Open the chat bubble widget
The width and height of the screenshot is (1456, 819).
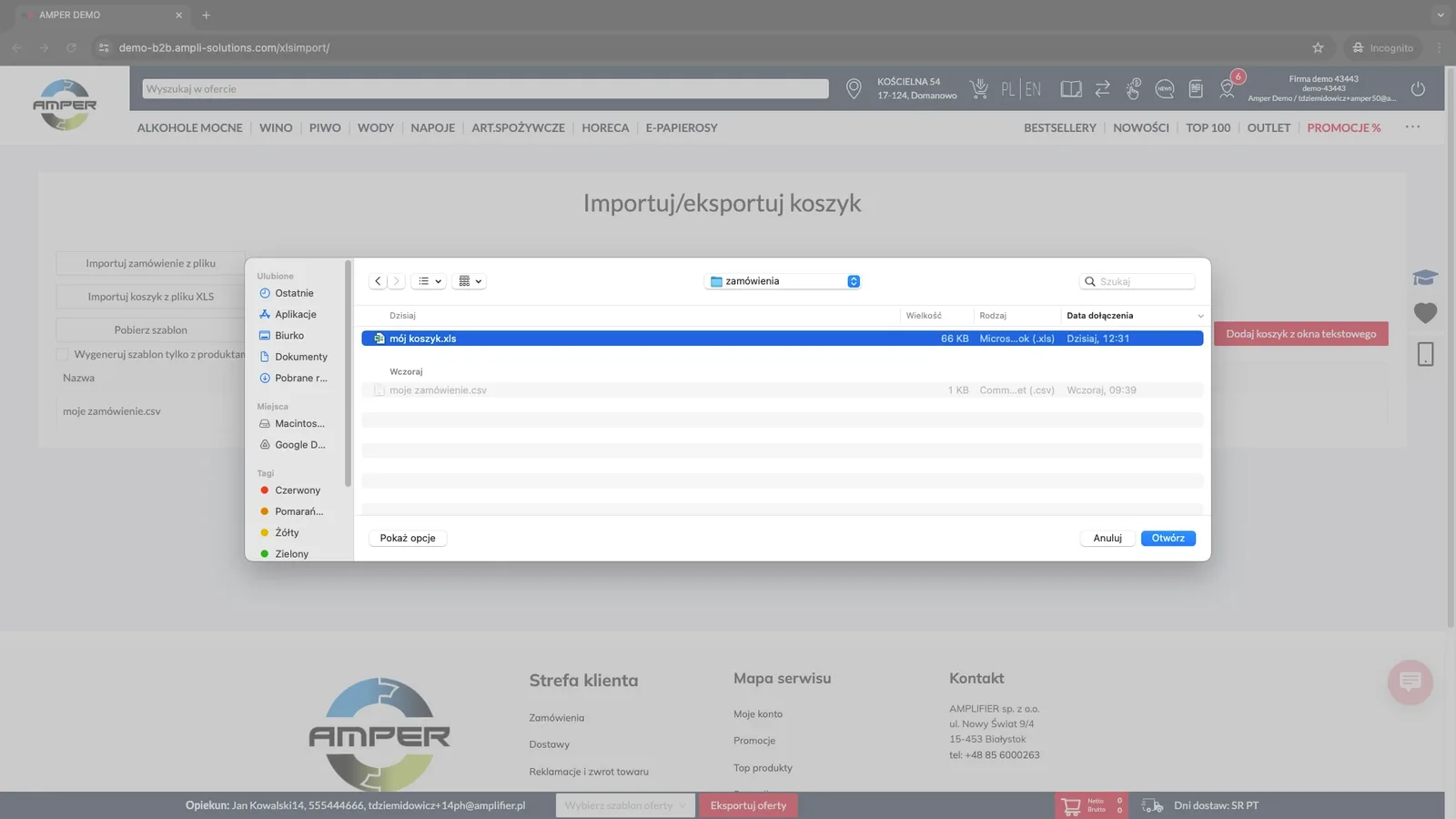click(x=1410, y=682)
